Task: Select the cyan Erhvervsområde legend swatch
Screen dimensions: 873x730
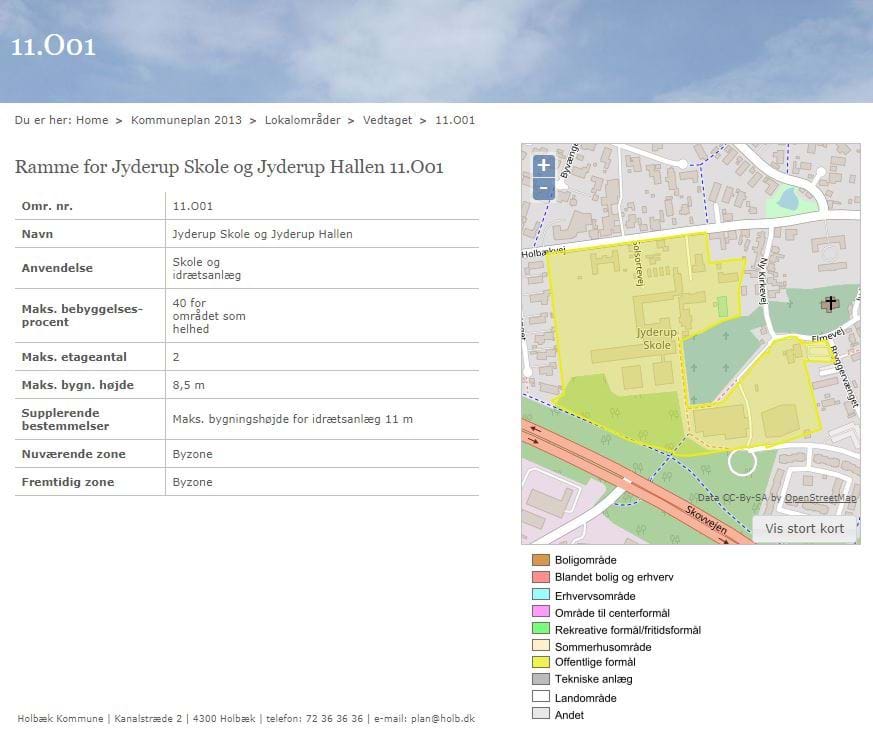Action: [x=541, y=595]
